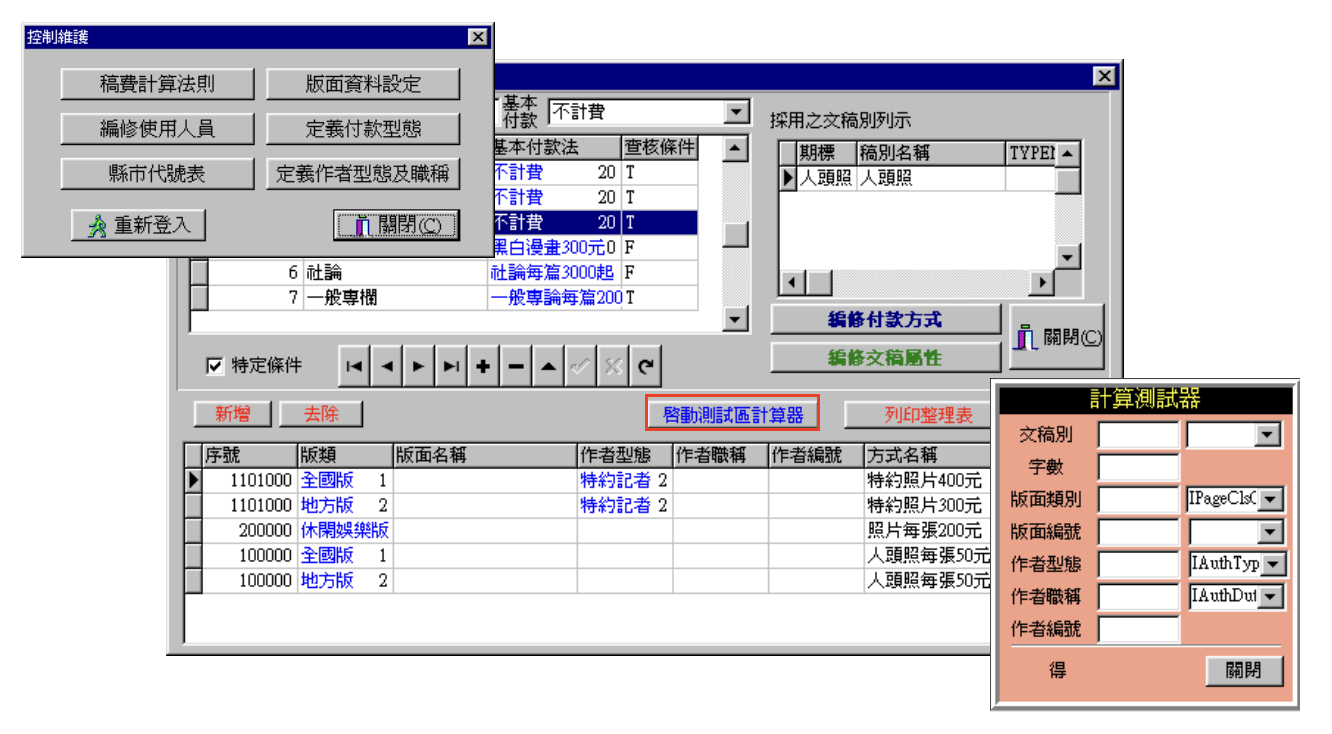Screen dimensions: 1332x734
Task: Click the edit record triangle icon
Action: (x=548, y=367)
